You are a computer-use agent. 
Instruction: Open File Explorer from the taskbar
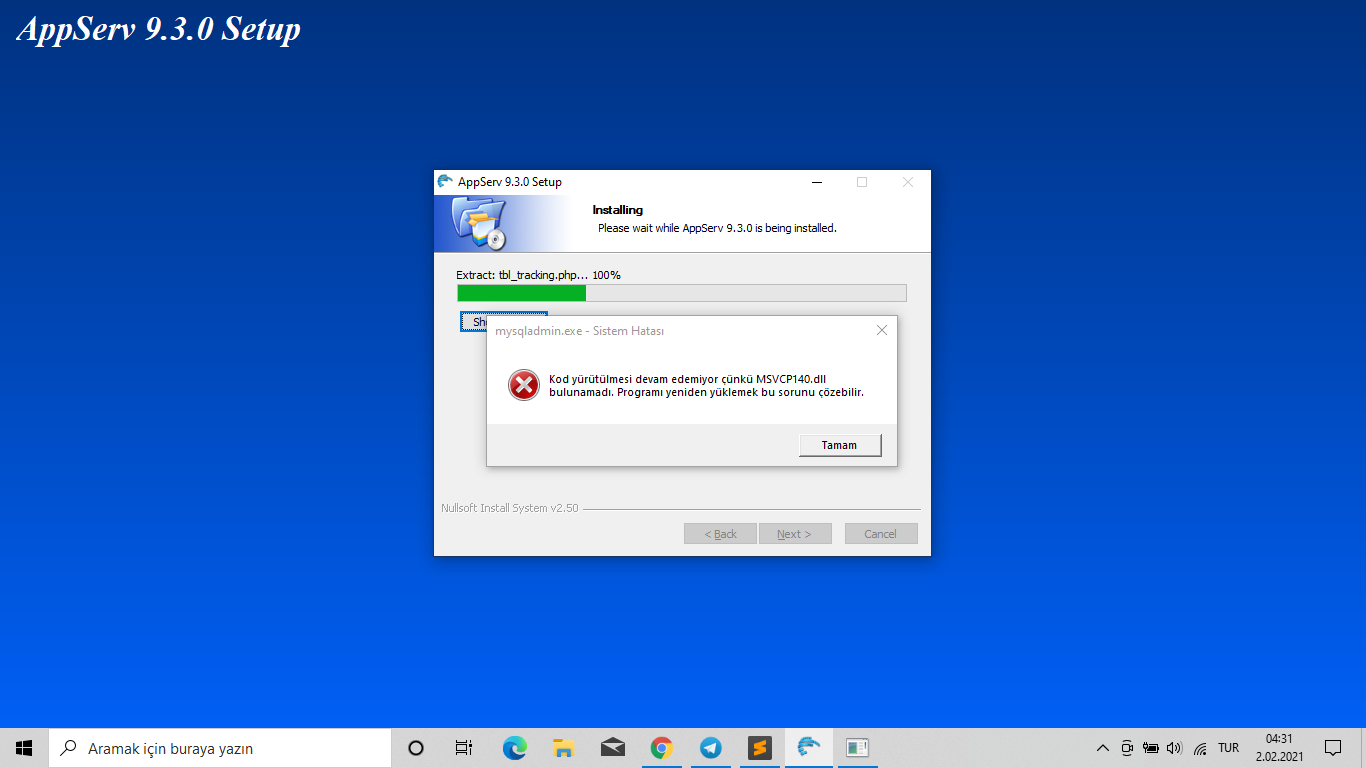coord(563,748)
